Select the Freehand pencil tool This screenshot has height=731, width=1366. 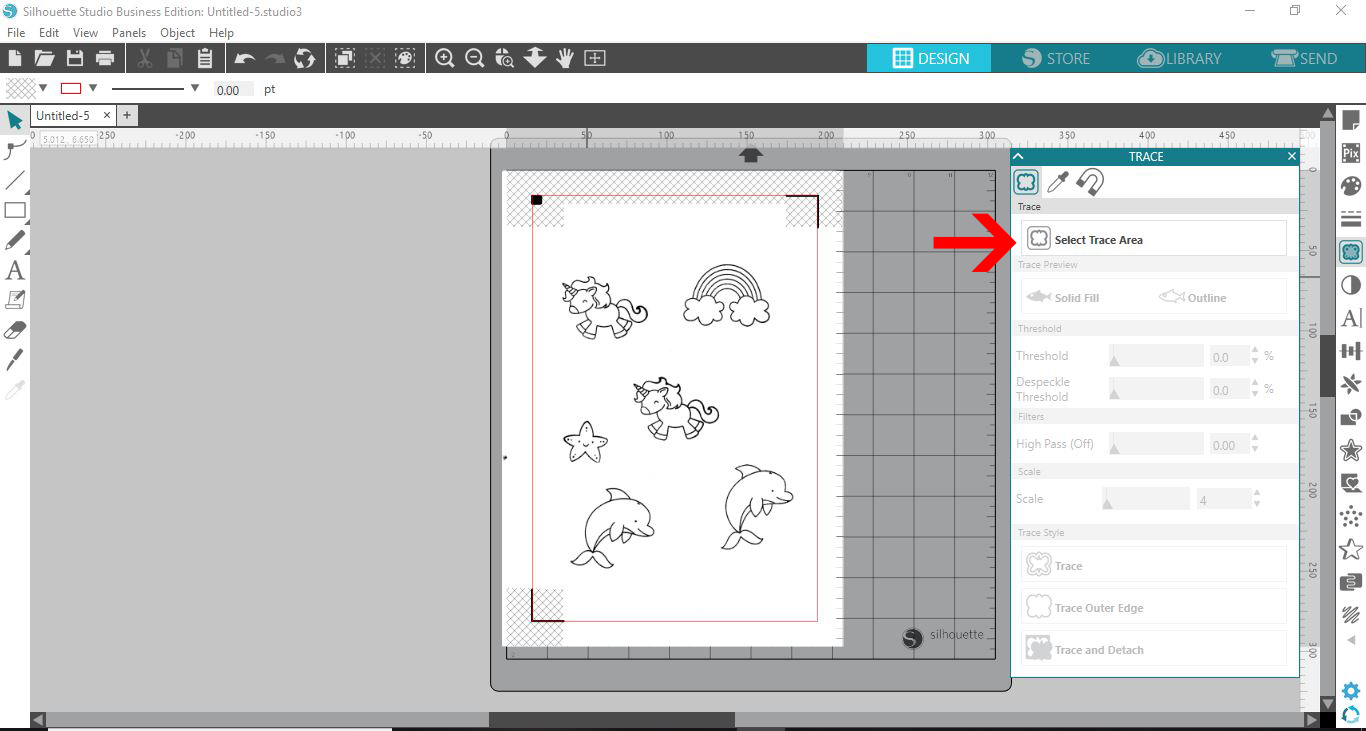coord(15,240)
